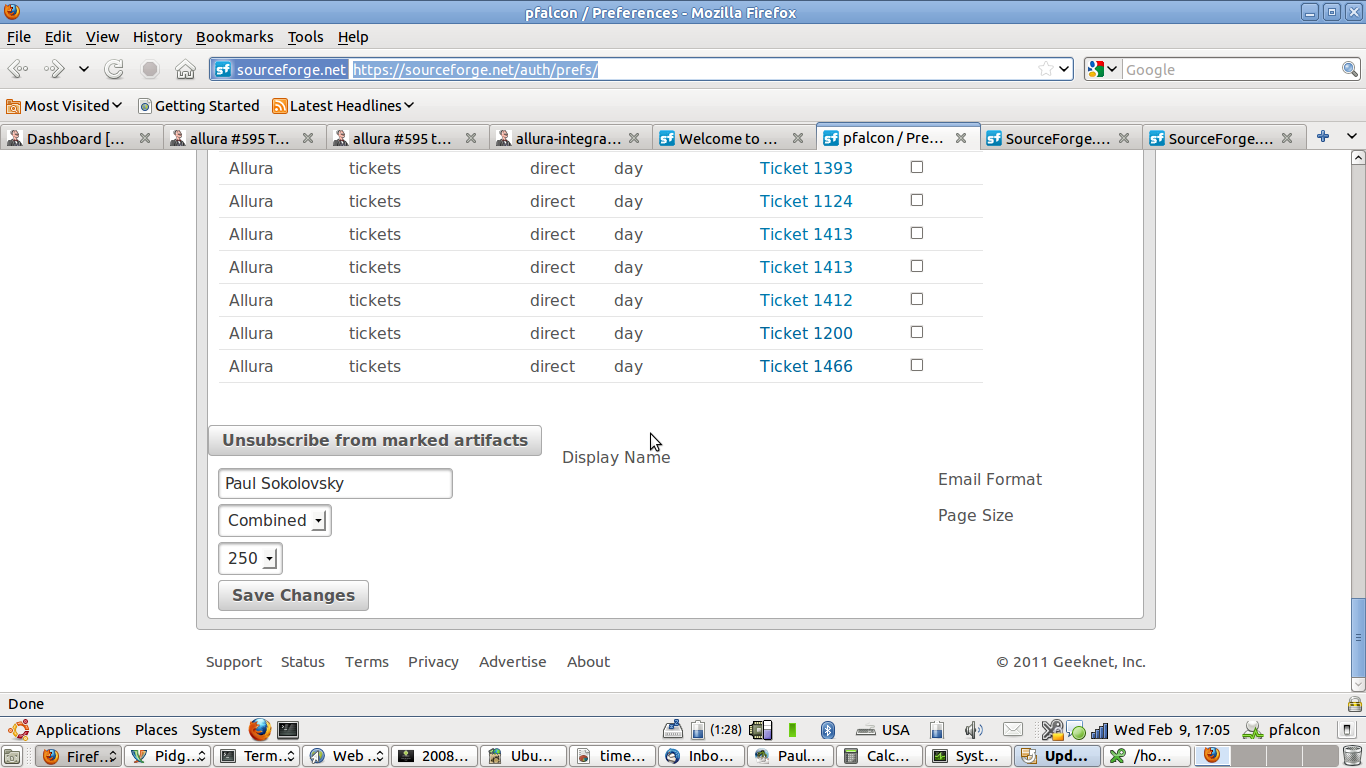Click the Firefox reload page icon
Viewport: 1366px width, 768px height.
[x=114, y=69]
